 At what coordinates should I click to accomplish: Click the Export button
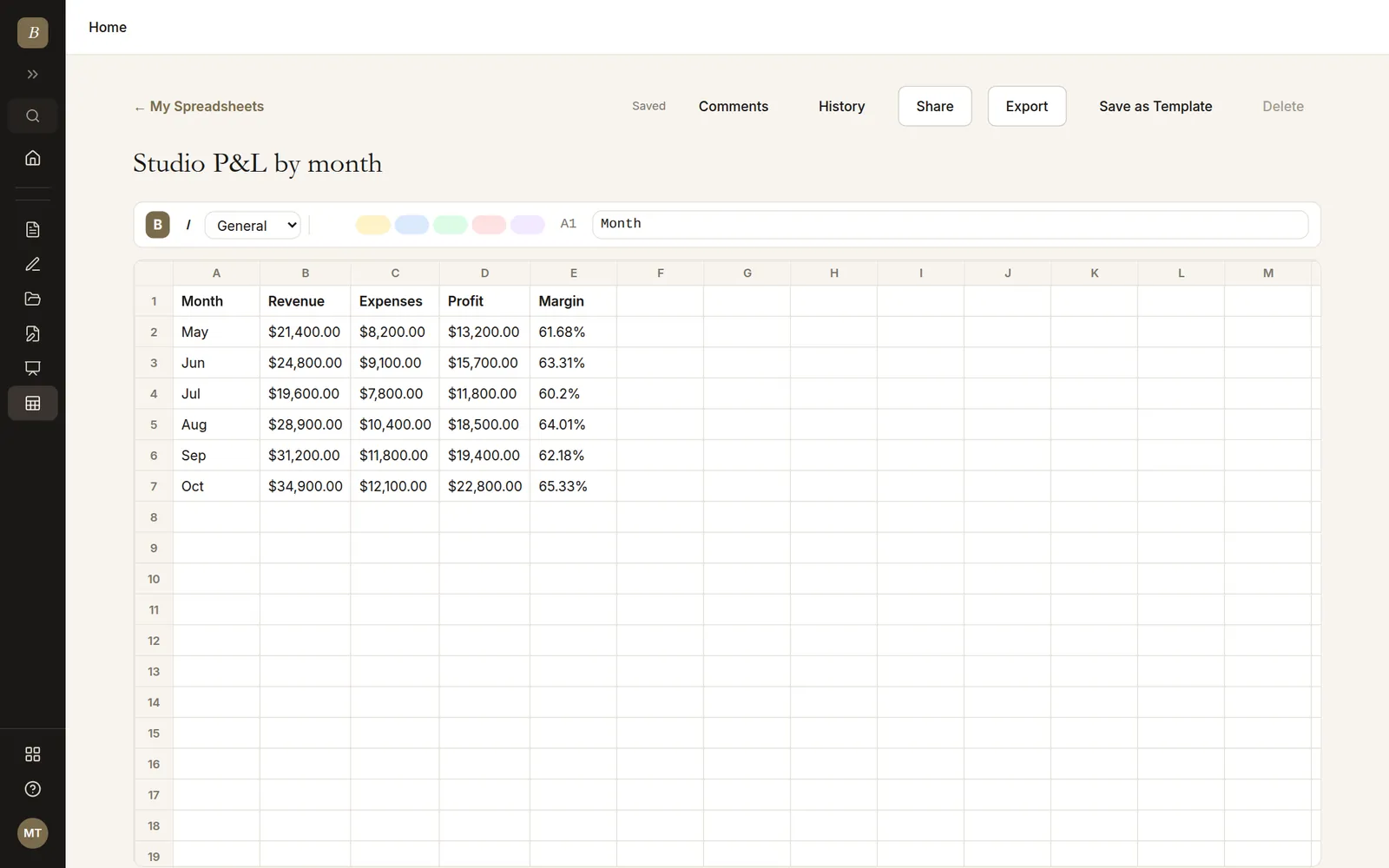1027,107
